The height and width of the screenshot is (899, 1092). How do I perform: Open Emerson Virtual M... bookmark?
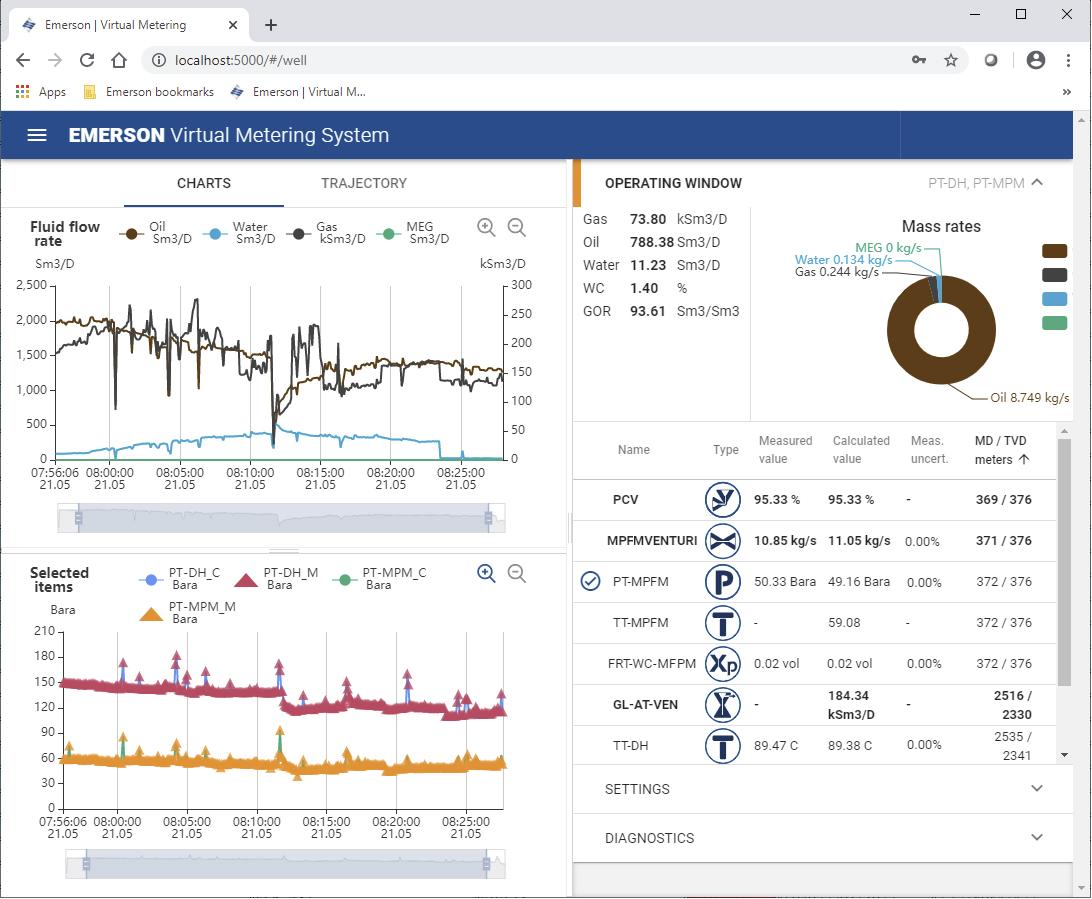point(298,92)
